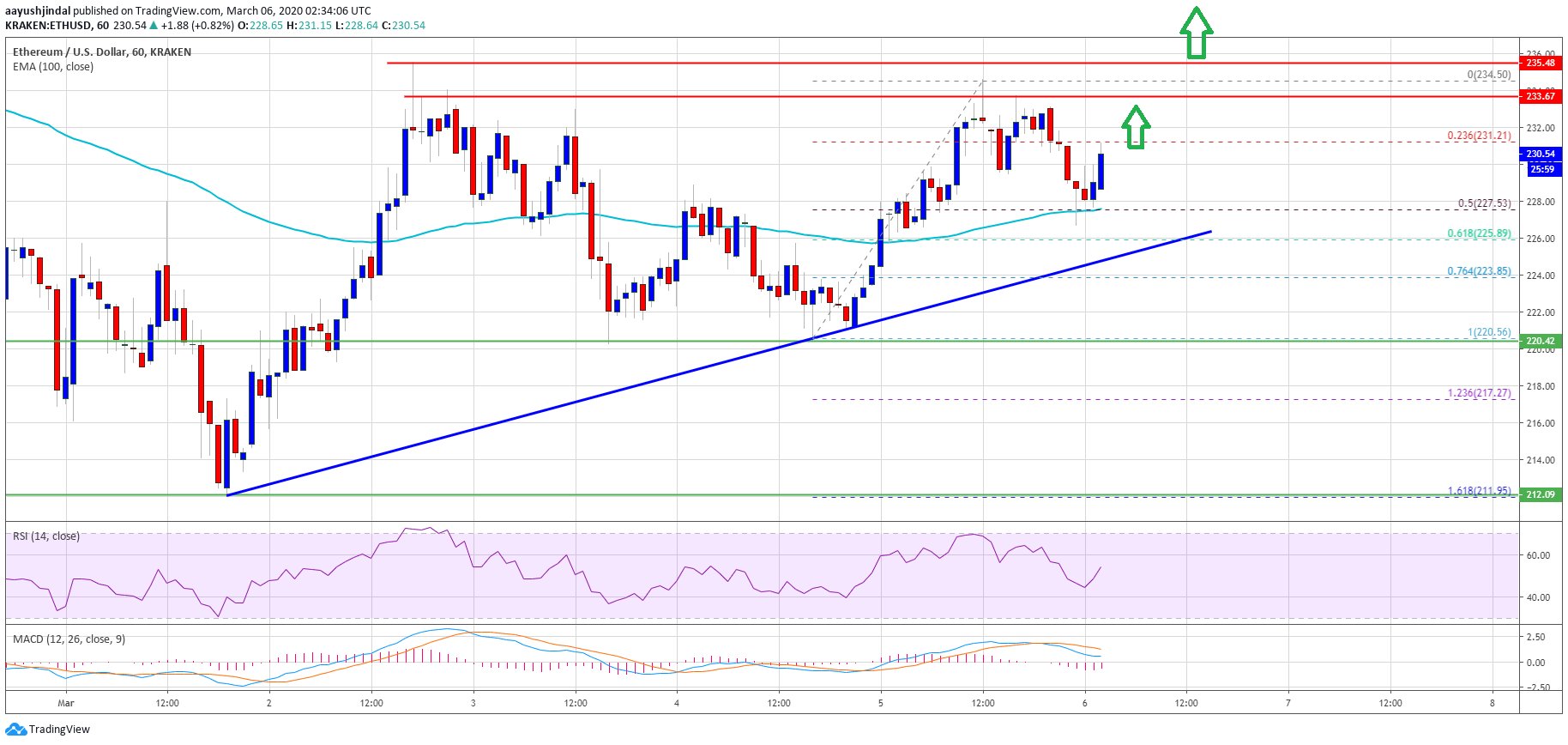Select the 0.5(227.53) Fibonacci label

(x=1485, y=203)
